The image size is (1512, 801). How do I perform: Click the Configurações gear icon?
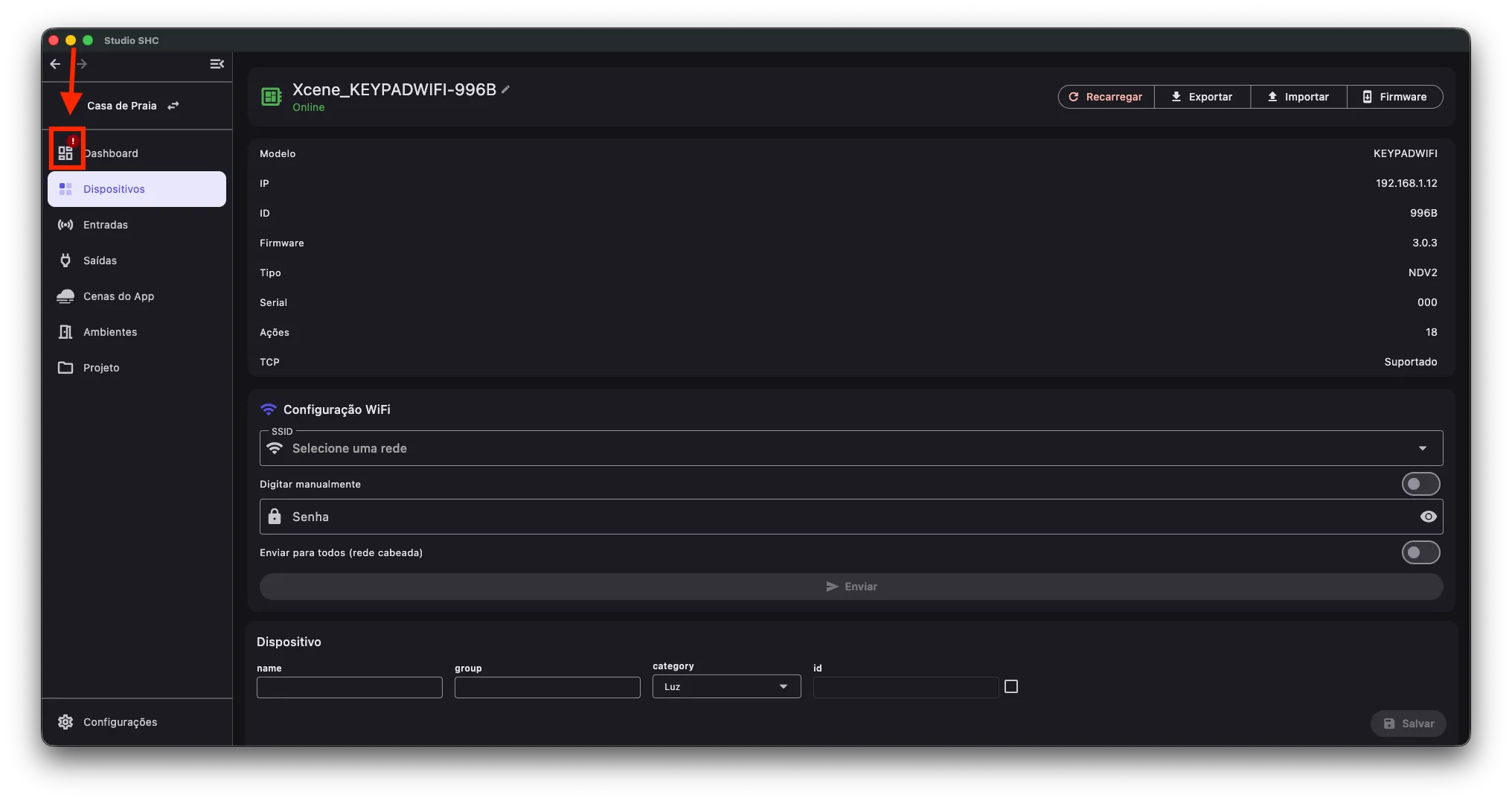(x=65, y=722)
